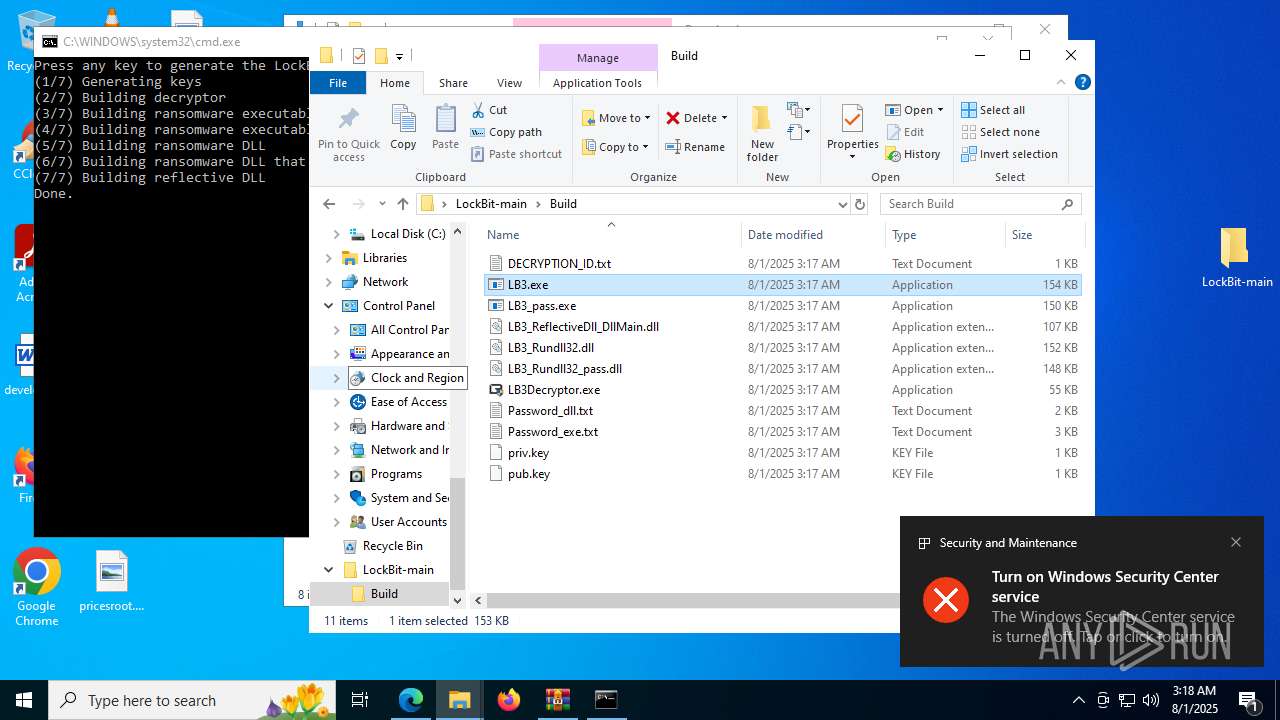The width and height of the screenshot is (1280, 720).
Task: Sort by the Size column header
Action: pos(1045,235)
